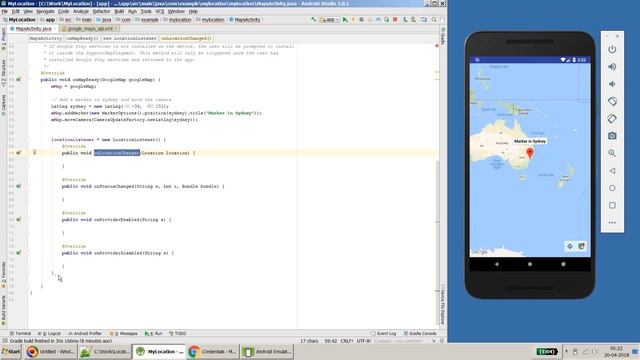Switch to google_maps_api.xml editor tab
Viewport: 640px width, 360px height.
point(90,29)
